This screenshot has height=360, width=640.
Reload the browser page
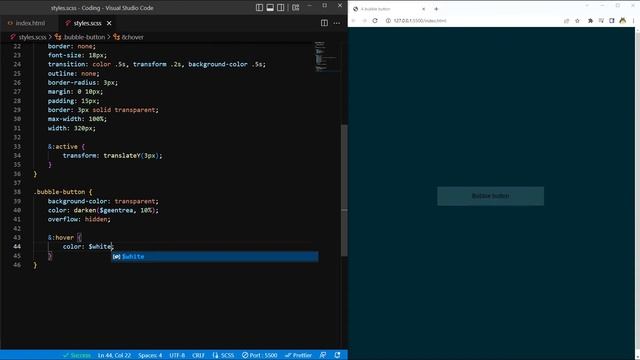[375, 20]
